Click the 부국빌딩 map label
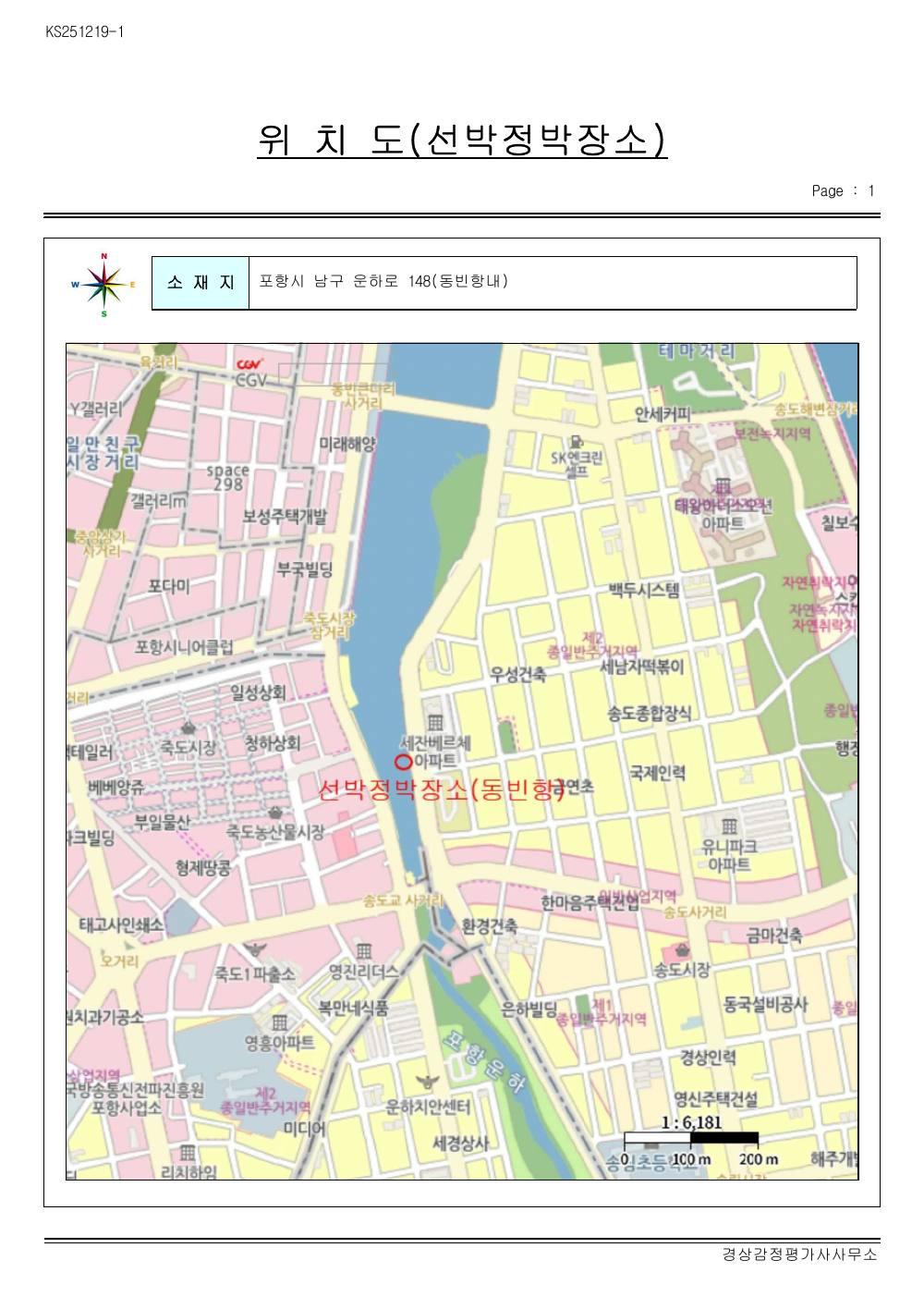 (x=305, y=569)
